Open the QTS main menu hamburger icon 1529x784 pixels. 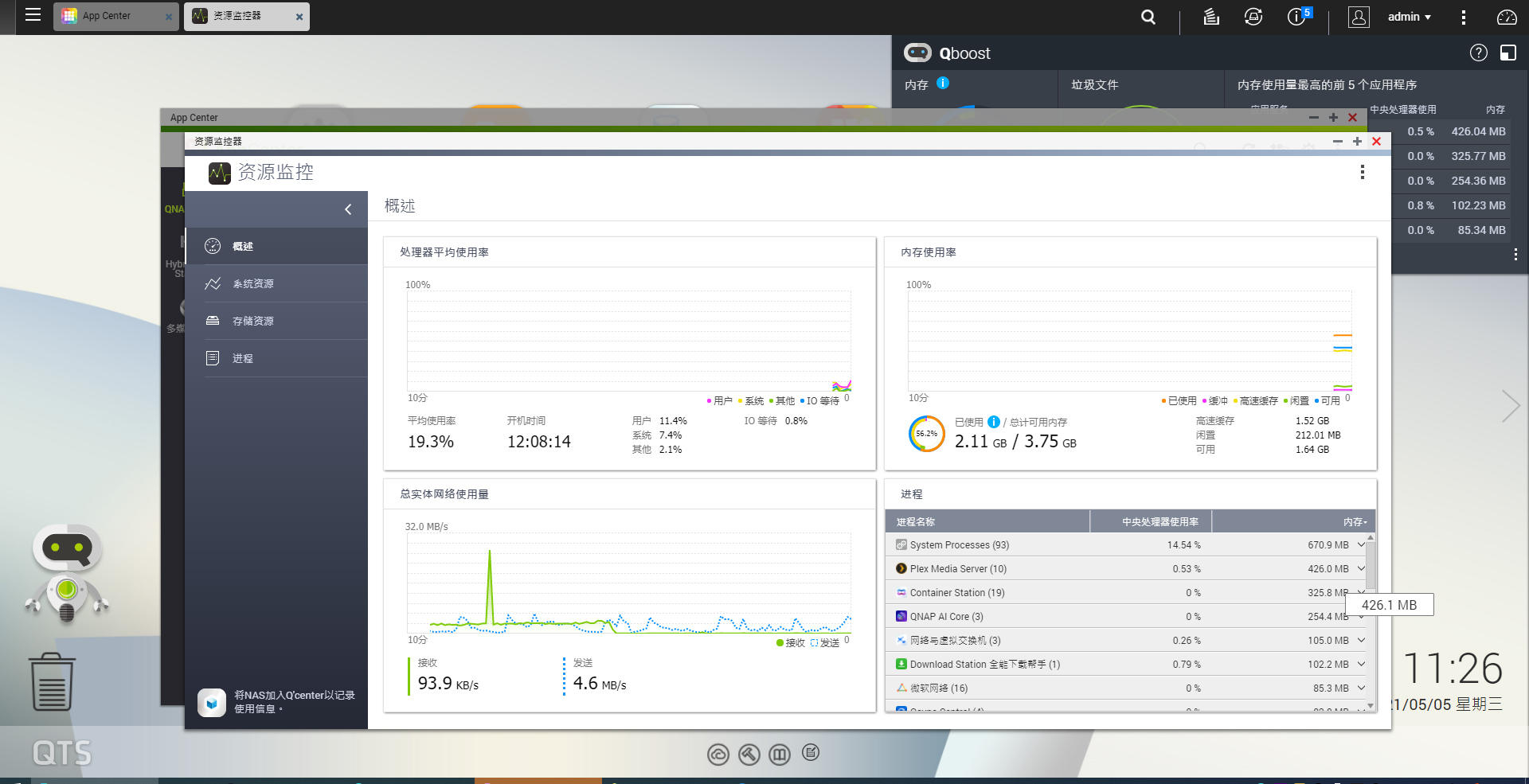tap(33, 15)
